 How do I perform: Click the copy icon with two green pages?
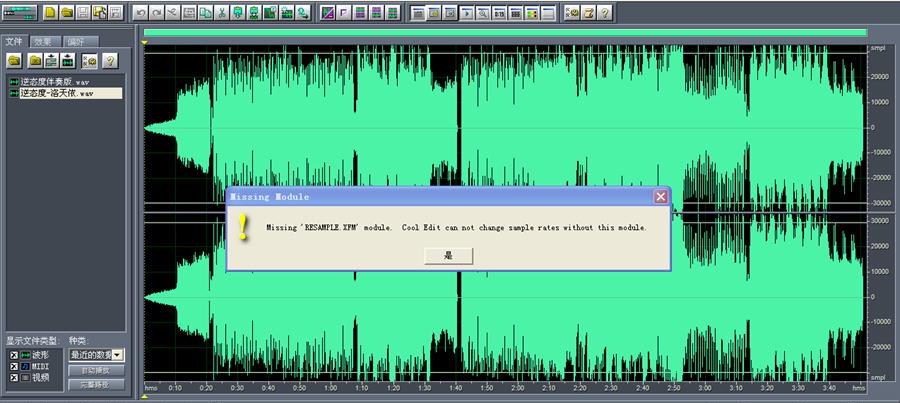[205, 12]
